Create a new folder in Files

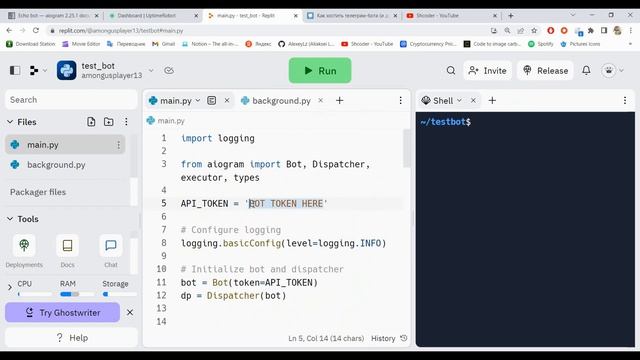109,122
